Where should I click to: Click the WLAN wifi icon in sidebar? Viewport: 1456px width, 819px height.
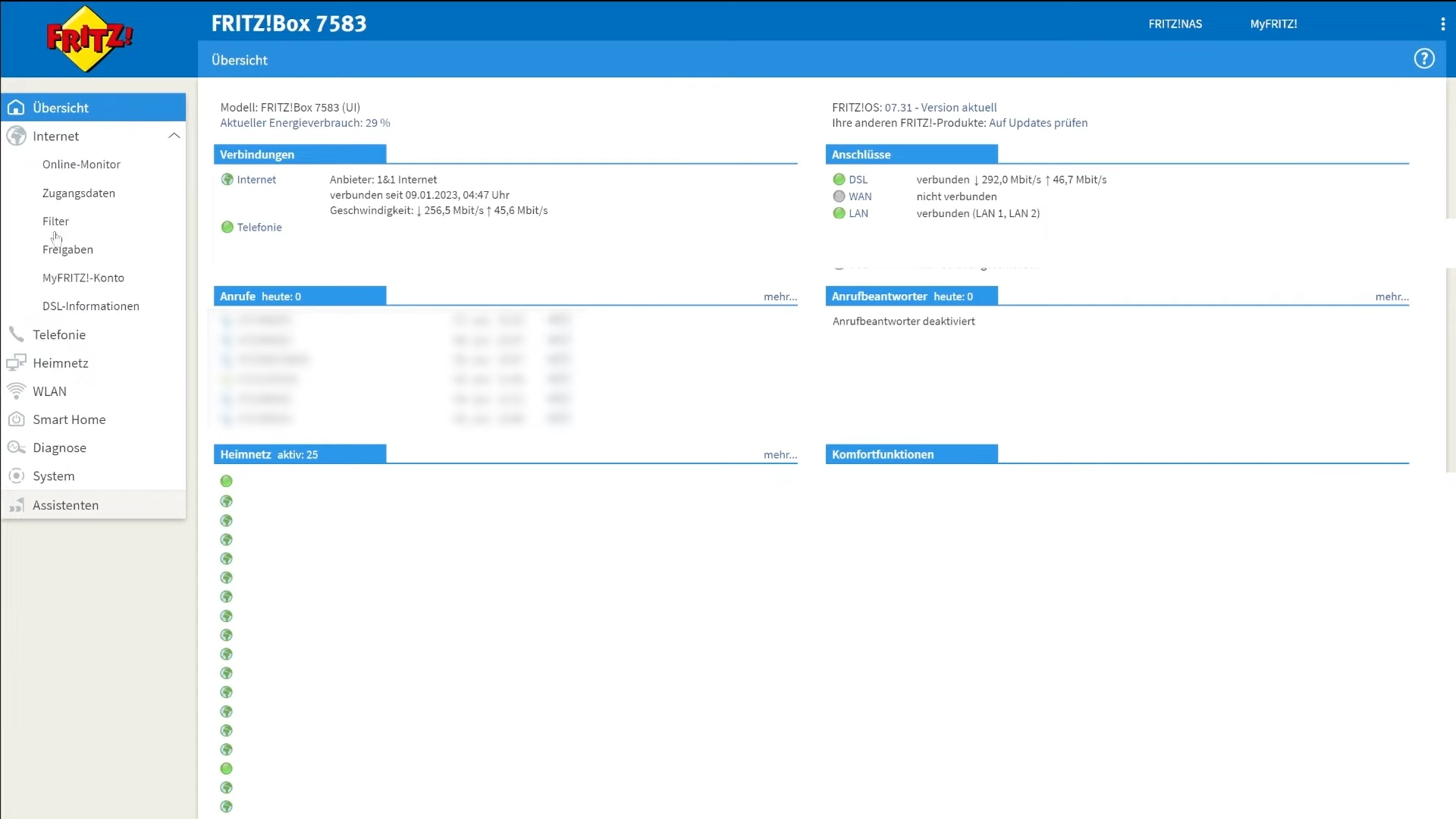point(16,391)
